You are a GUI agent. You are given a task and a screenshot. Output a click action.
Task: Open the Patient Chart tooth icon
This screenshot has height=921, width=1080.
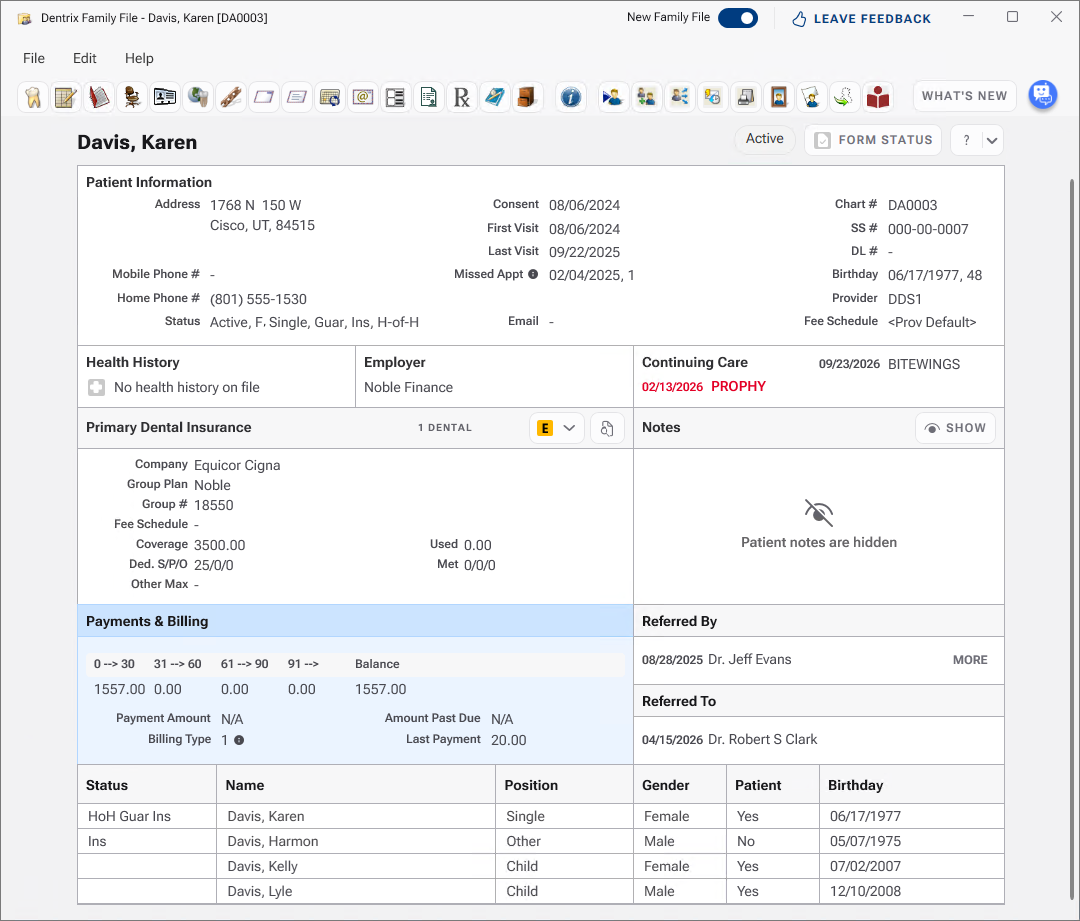tap(33, 97)
